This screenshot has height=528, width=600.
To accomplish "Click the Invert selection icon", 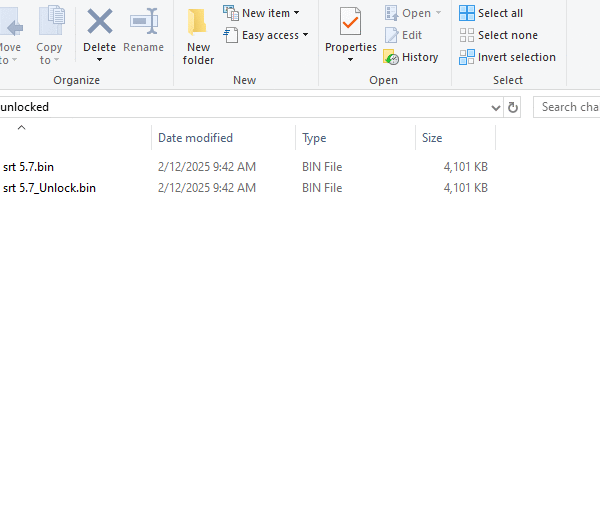I will pyautogui.click(x=467, y=57).
